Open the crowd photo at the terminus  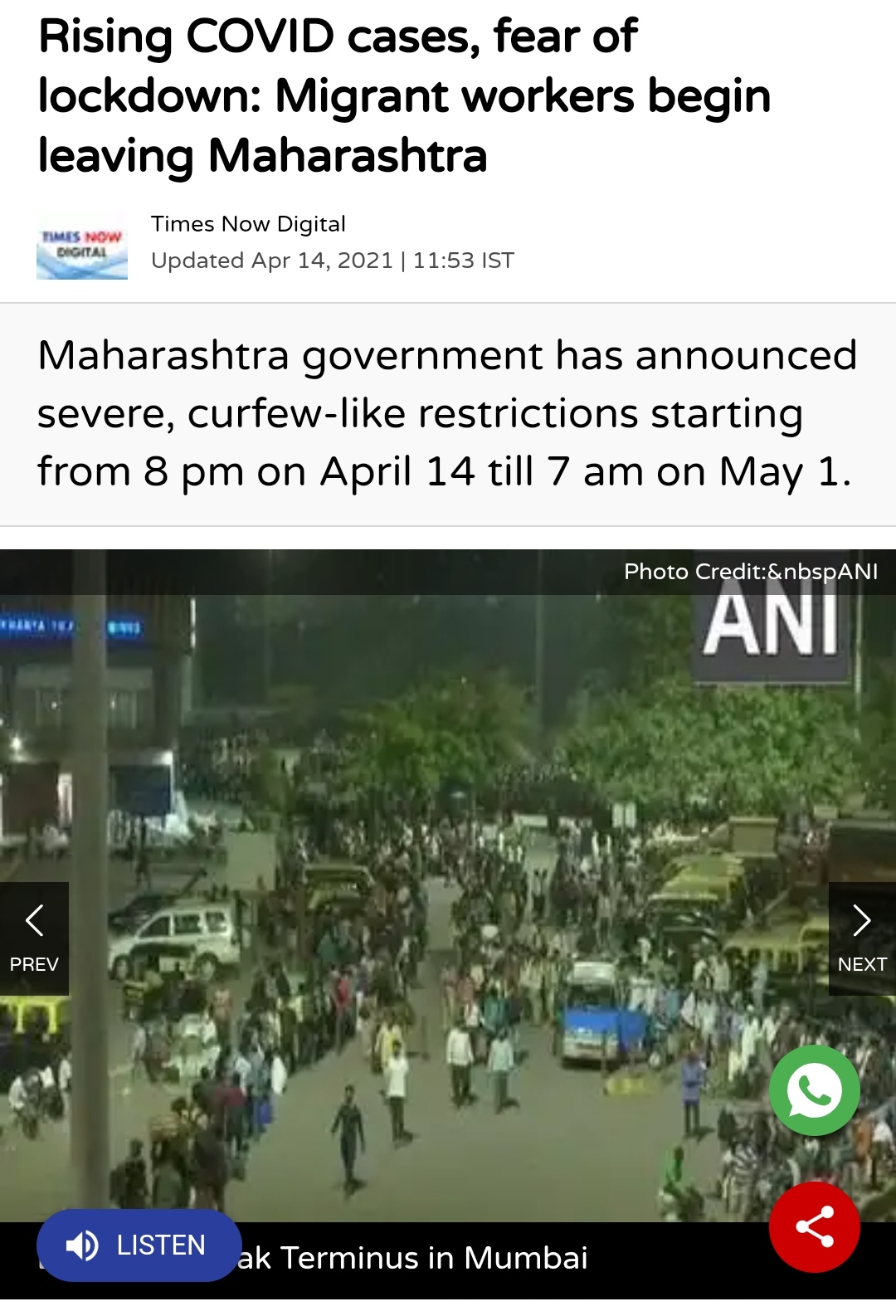tap(448, 904)
